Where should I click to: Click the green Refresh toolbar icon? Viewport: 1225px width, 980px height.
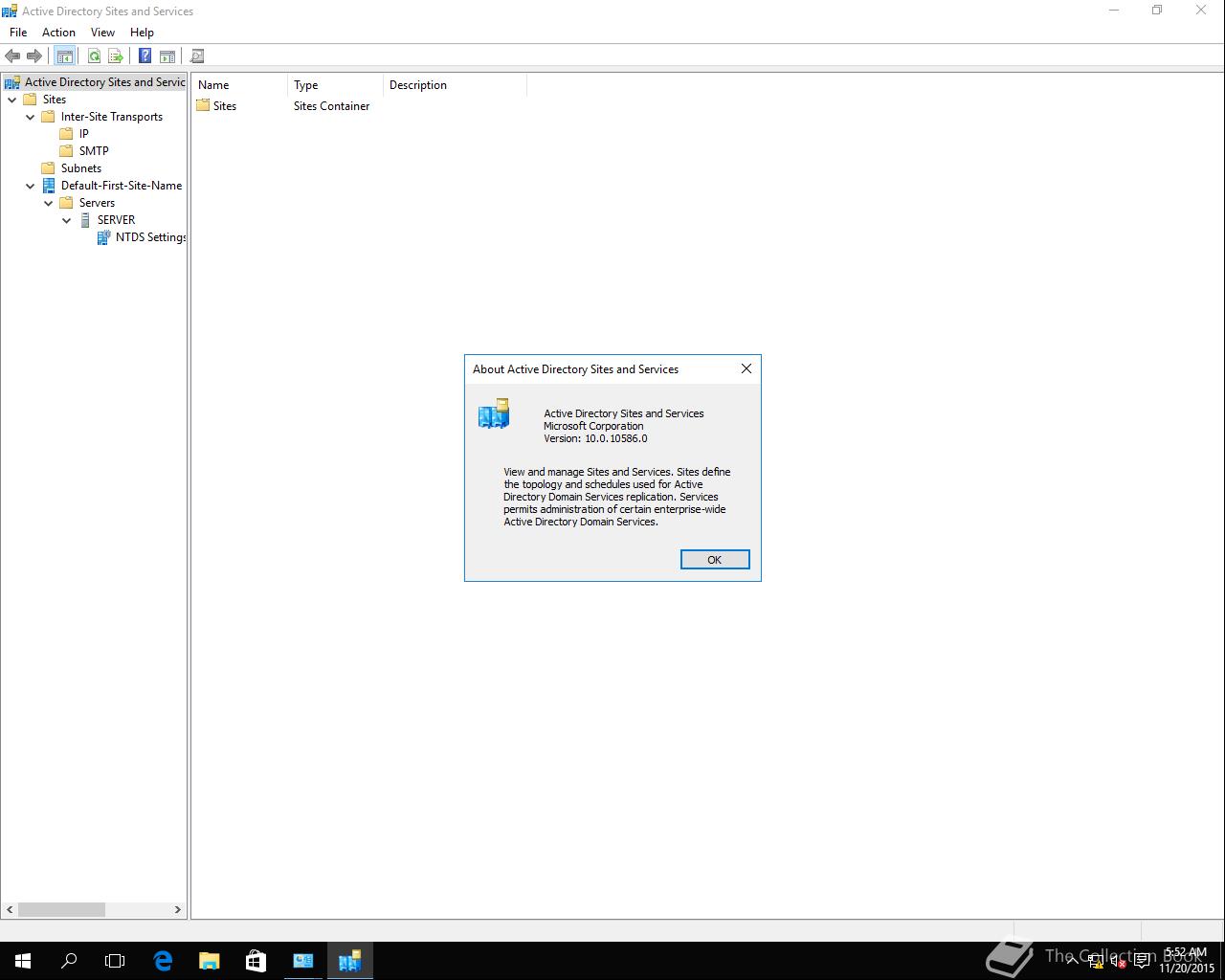coord(94,56)
